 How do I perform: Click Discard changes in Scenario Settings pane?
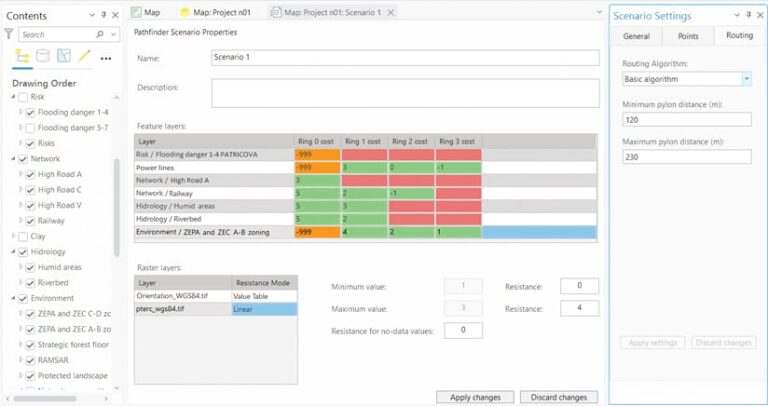pos(723,342)
